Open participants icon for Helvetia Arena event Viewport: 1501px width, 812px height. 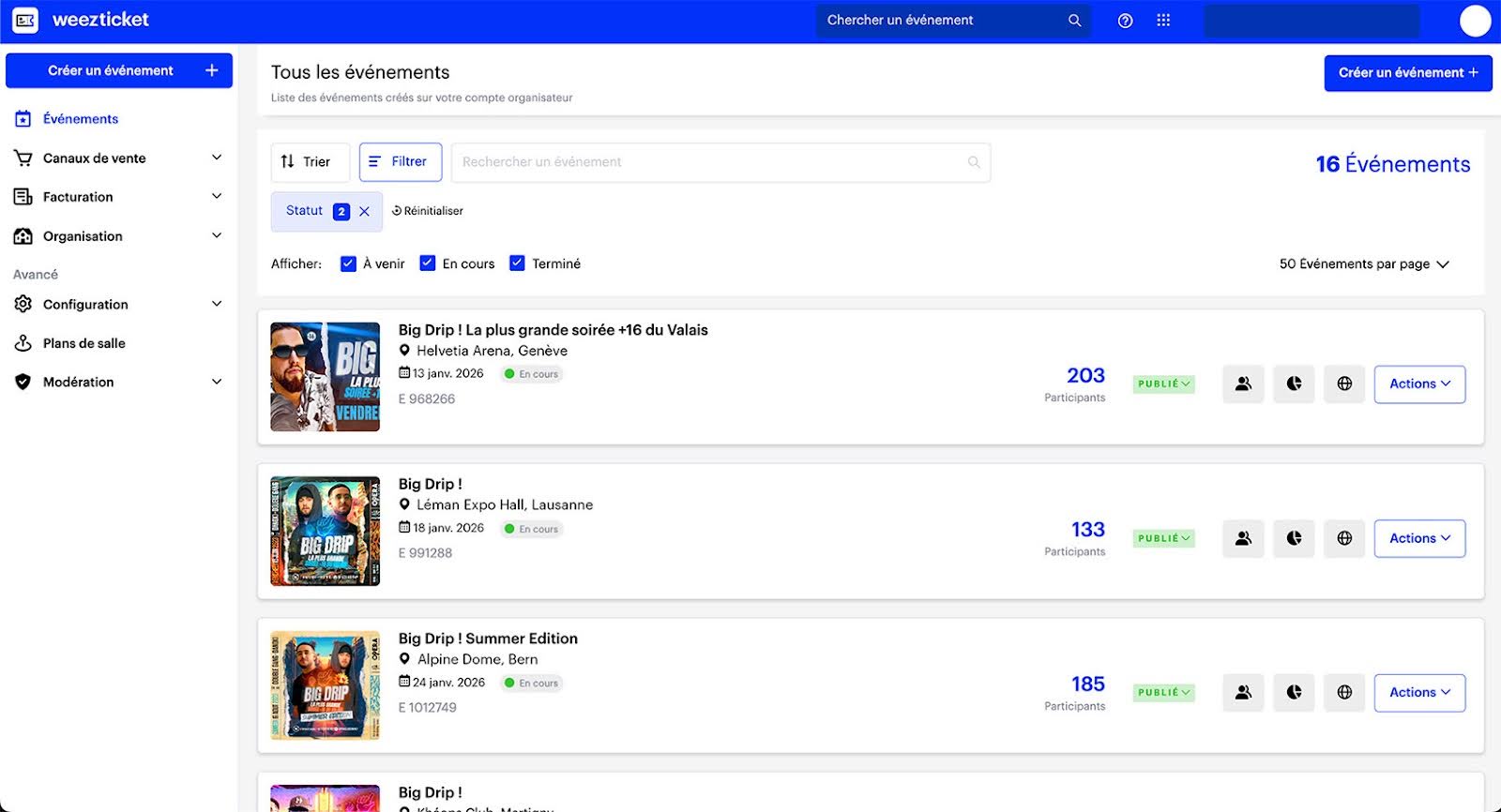1243,384
